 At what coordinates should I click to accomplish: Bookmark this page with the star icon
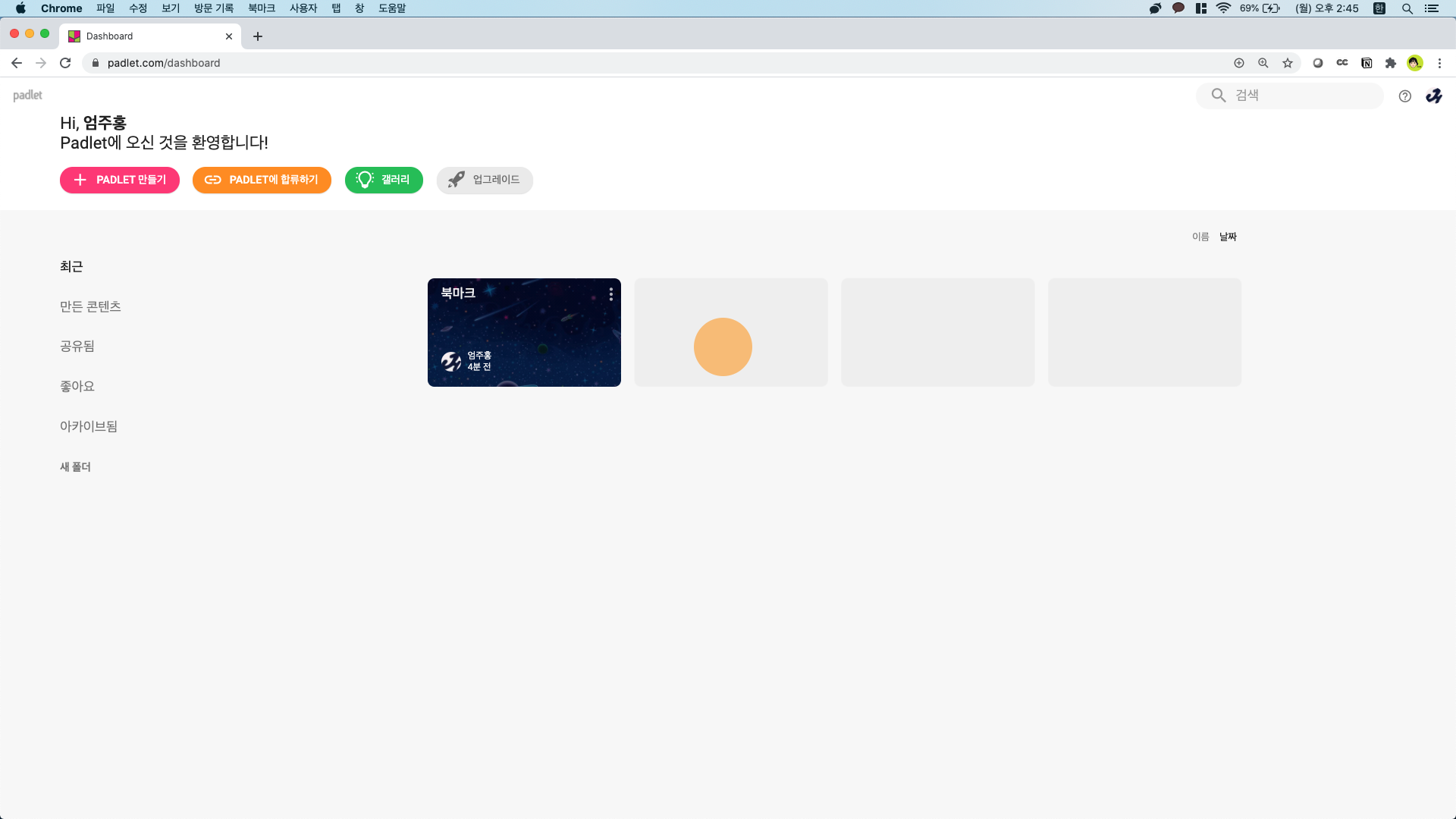[1287, 63]
